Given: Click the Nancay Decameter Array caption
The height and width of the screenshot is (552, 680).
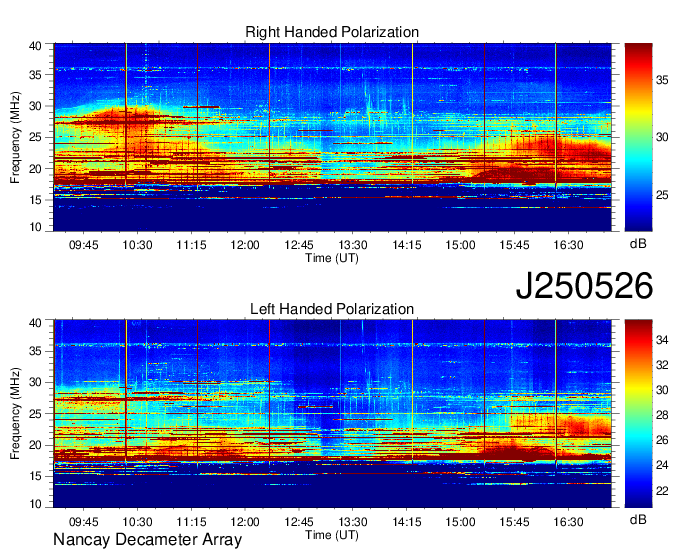Looking at the screenshot, I should coord(147,540).
